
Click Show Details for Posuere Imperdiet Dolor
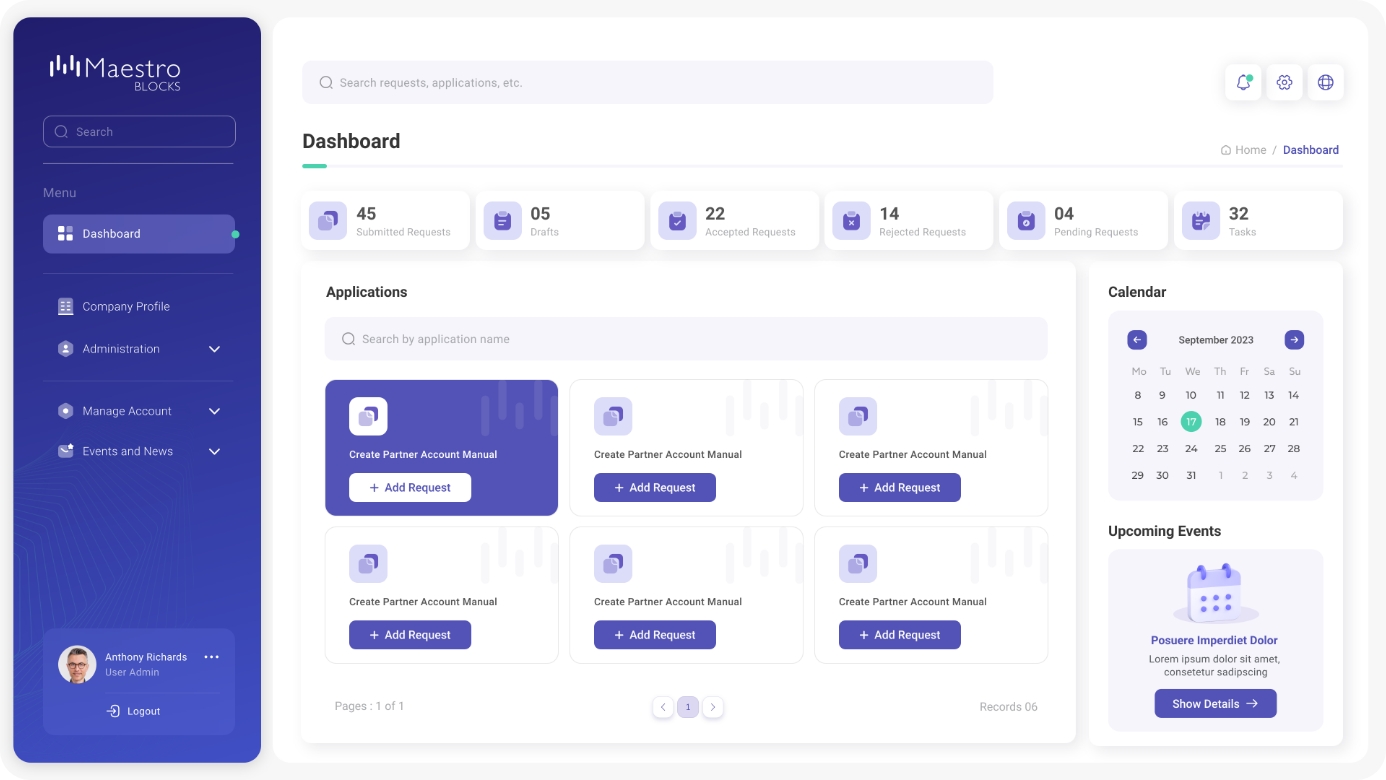click(x=1215, y=703)
